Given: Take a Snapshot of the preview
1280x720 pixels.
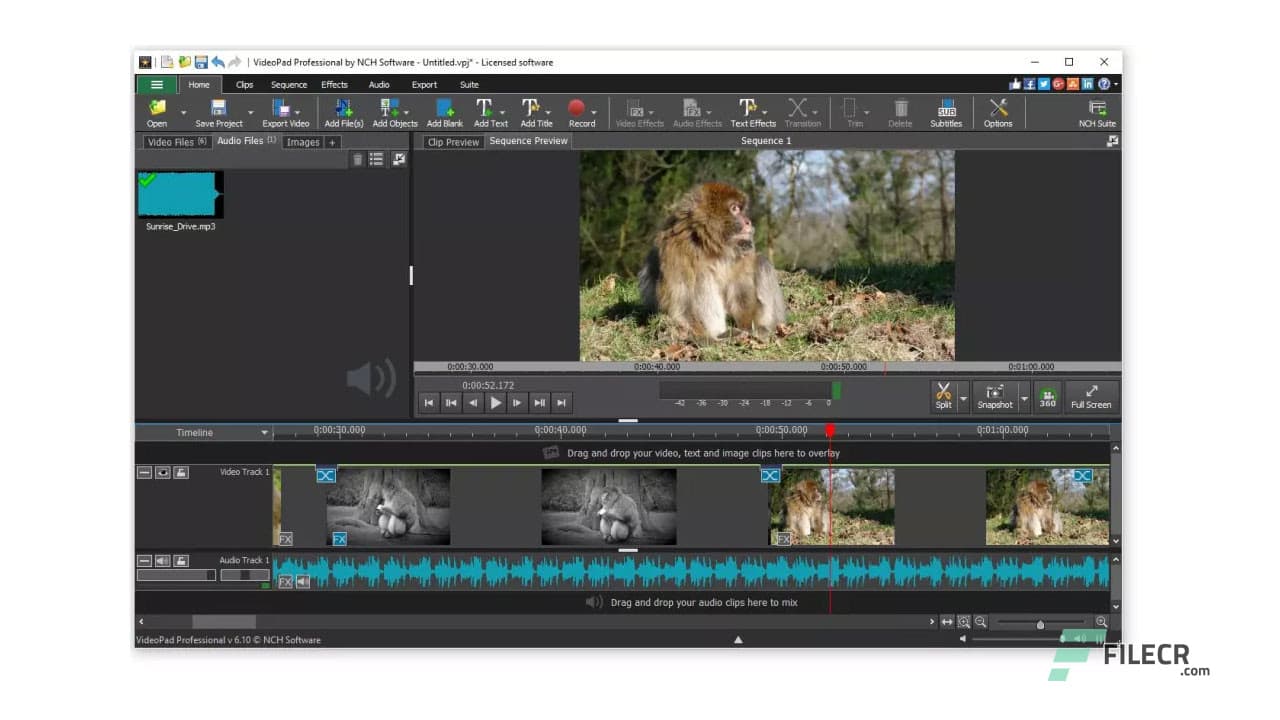Looking at the screenshot, I should [x=994, y=393].
